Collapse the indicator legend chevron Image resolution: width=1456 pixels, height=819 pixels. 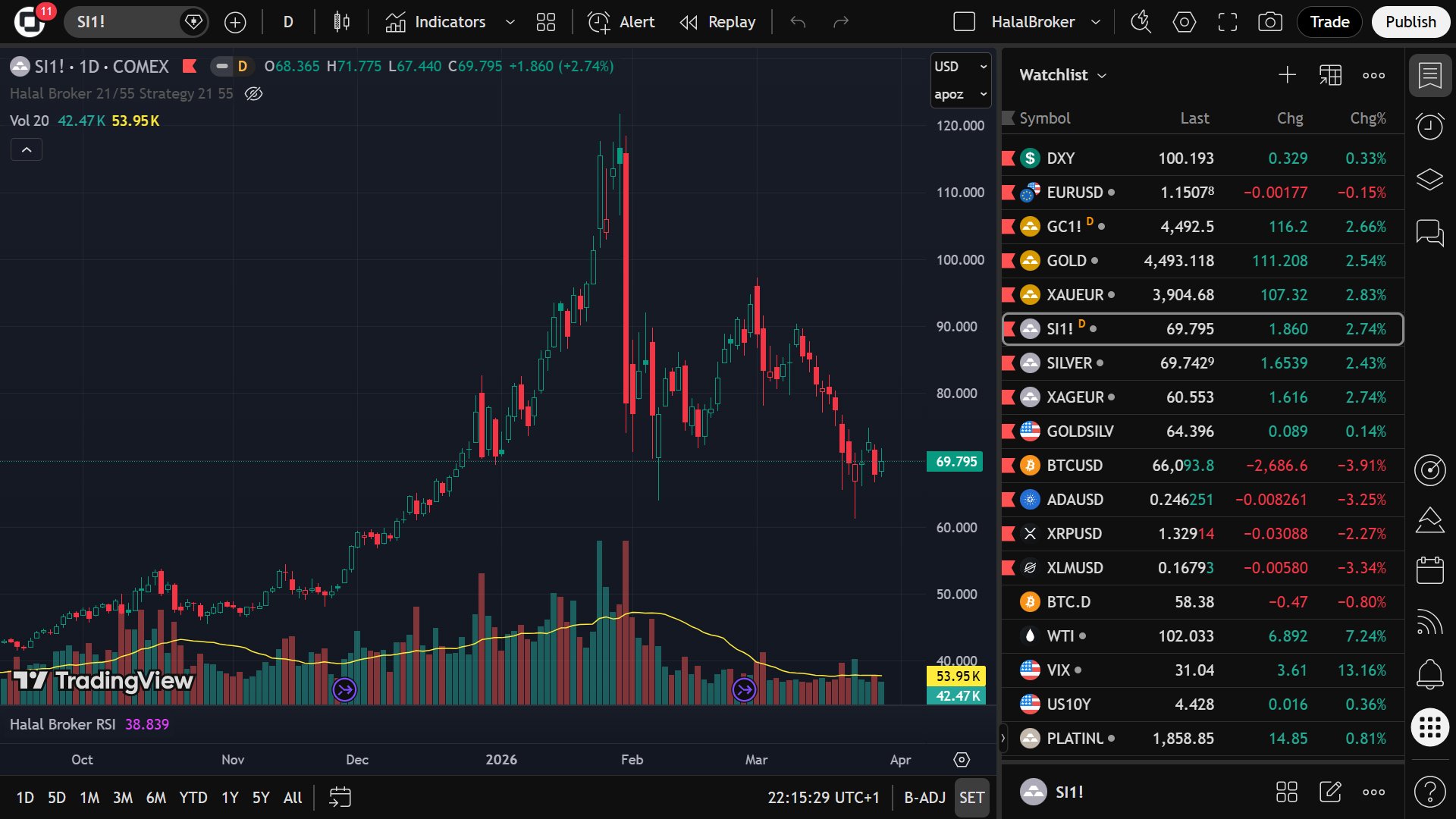click(27, 150)
